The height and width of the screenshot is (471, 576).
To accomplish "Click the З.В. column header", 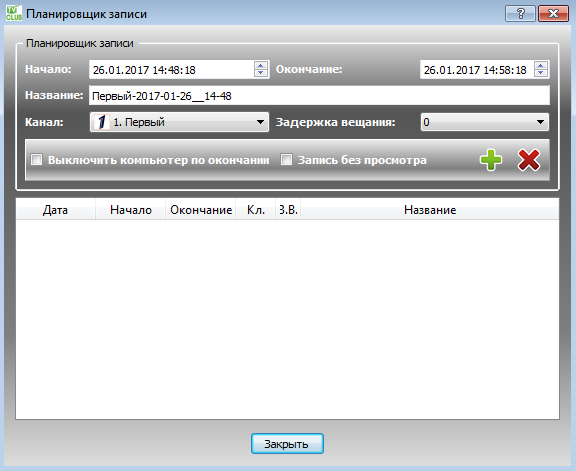I will point(288,210).
